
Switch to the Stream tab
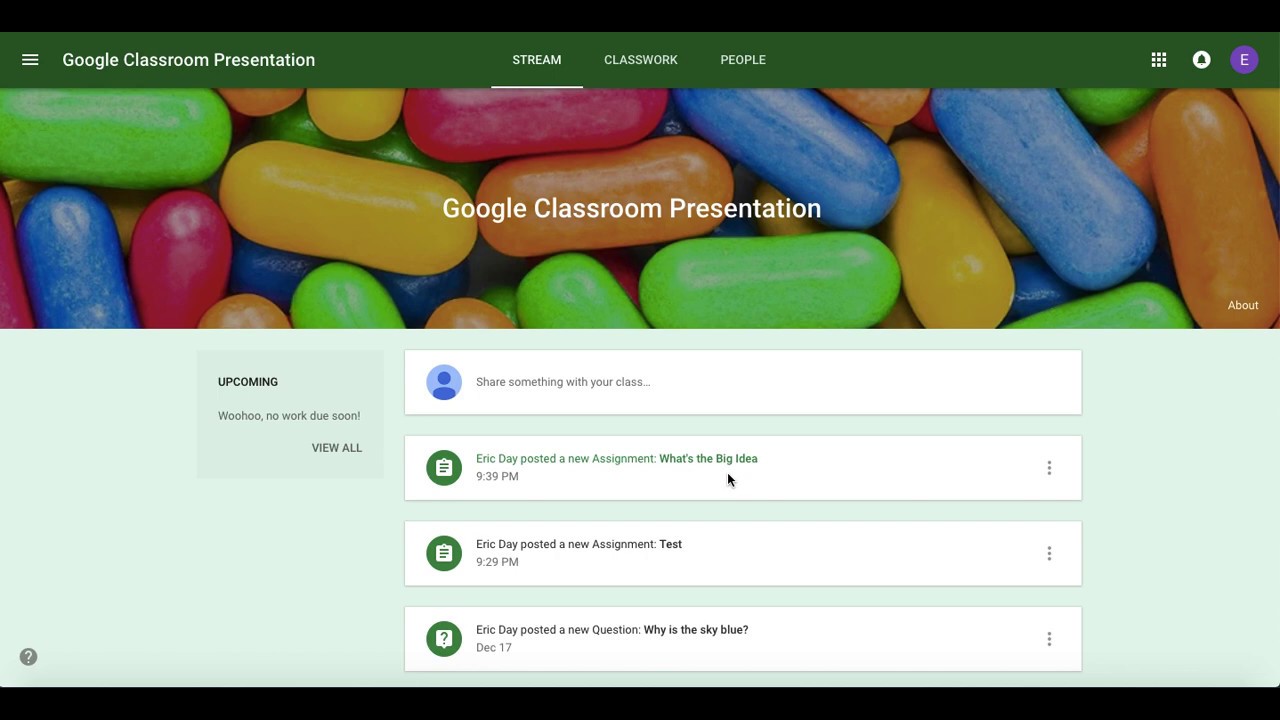point(537,60)
